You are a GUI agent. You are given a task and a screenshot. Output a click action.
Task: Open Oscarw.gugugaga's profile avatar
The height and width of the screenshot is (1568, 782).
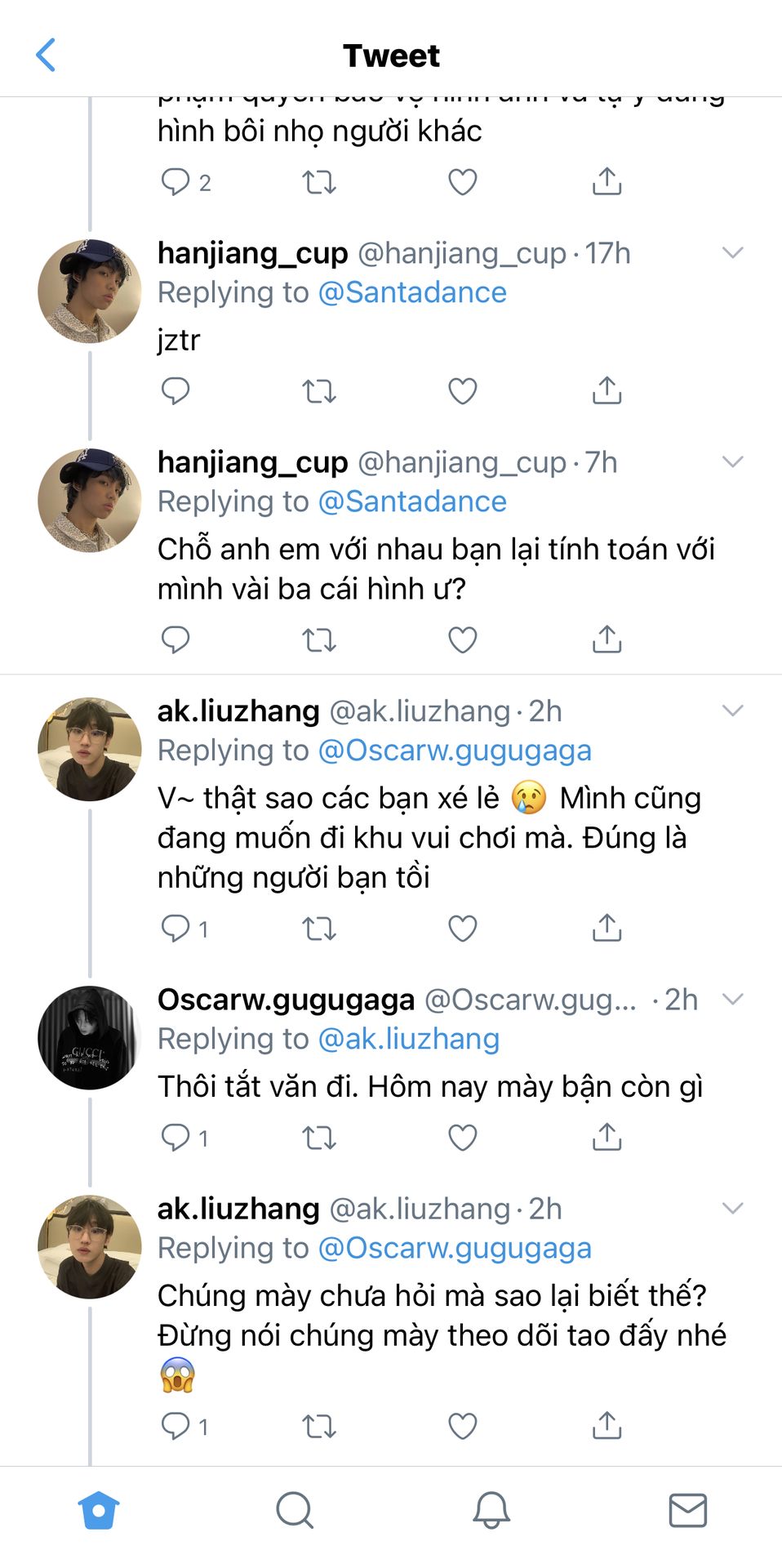(90, 1037)
